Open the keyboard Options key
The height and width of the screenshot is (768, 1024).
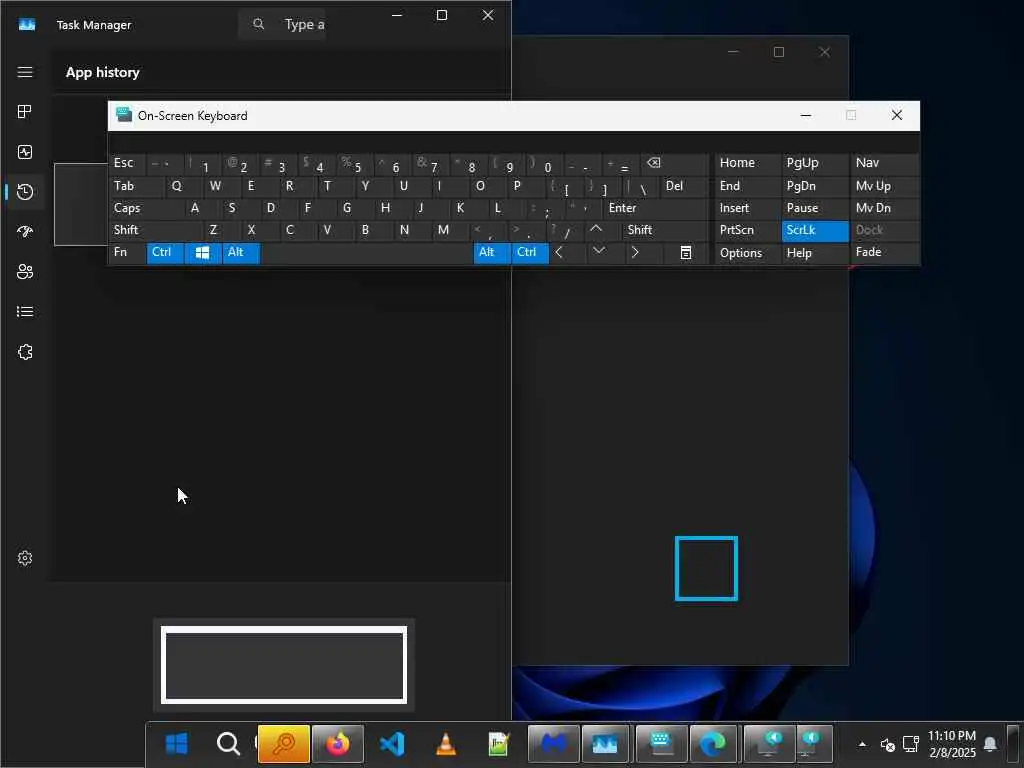(x=748, y=253)
